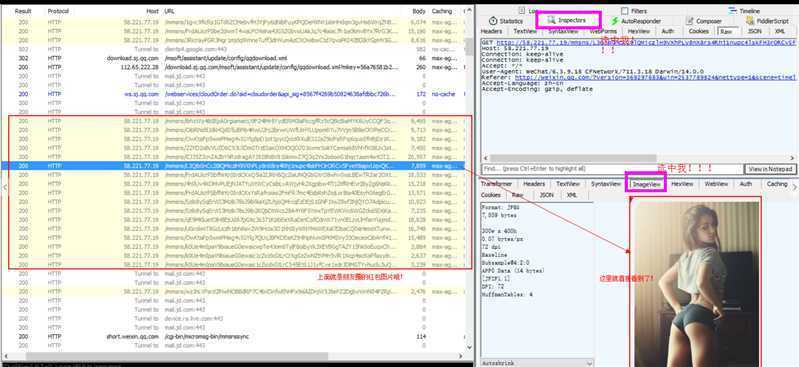Show more response tabs via overflow arrow
799x367 pixels.
794,187
